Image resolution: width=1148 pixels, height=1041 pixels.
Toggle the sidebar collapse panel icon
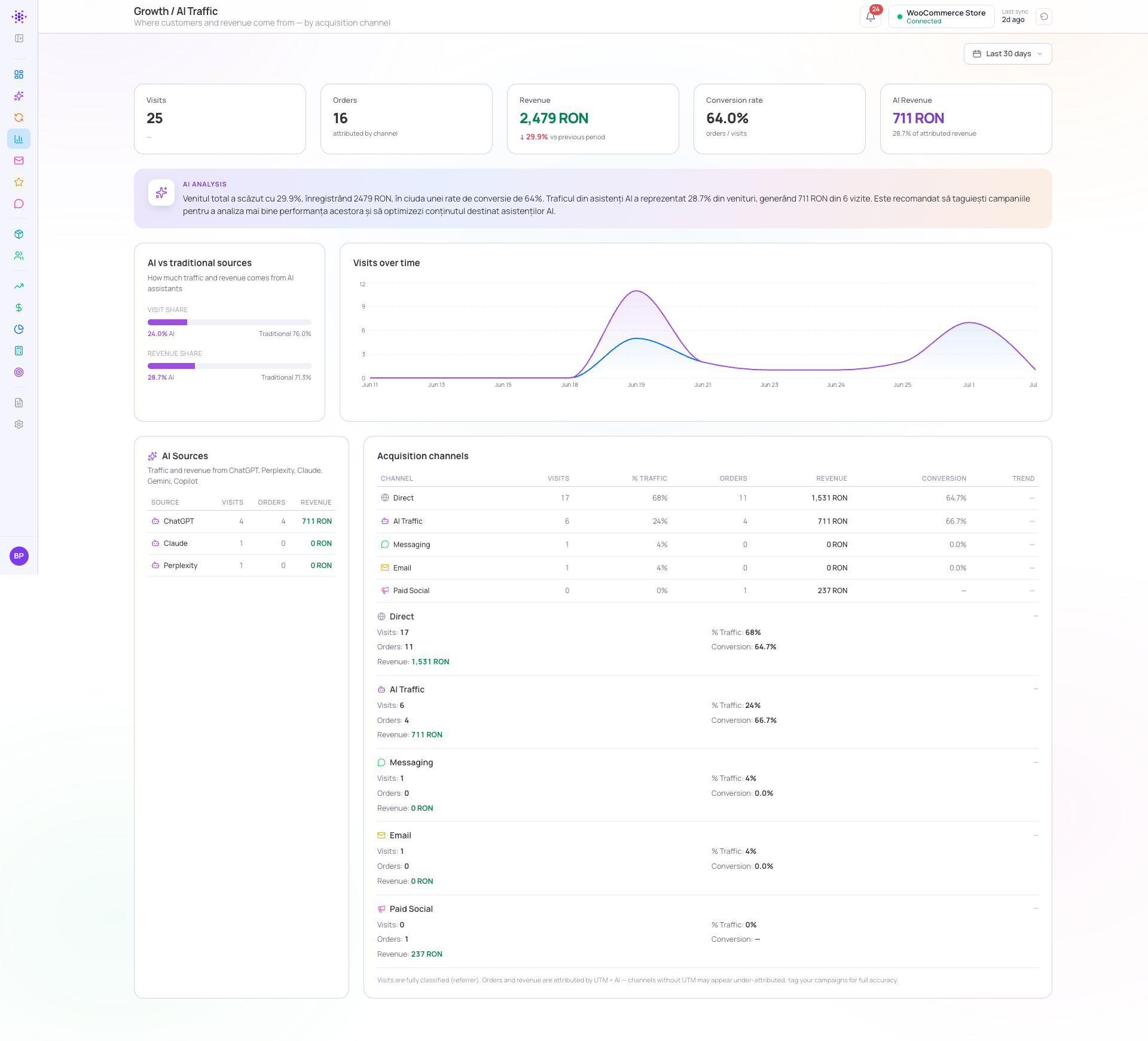coord(19,38)
